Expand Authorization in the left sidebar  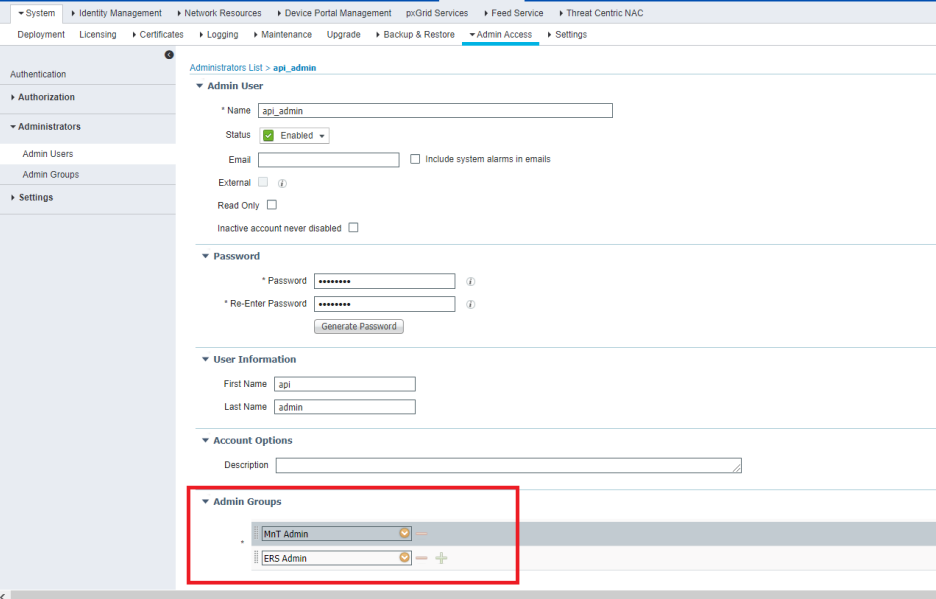(x=47, y=97)
